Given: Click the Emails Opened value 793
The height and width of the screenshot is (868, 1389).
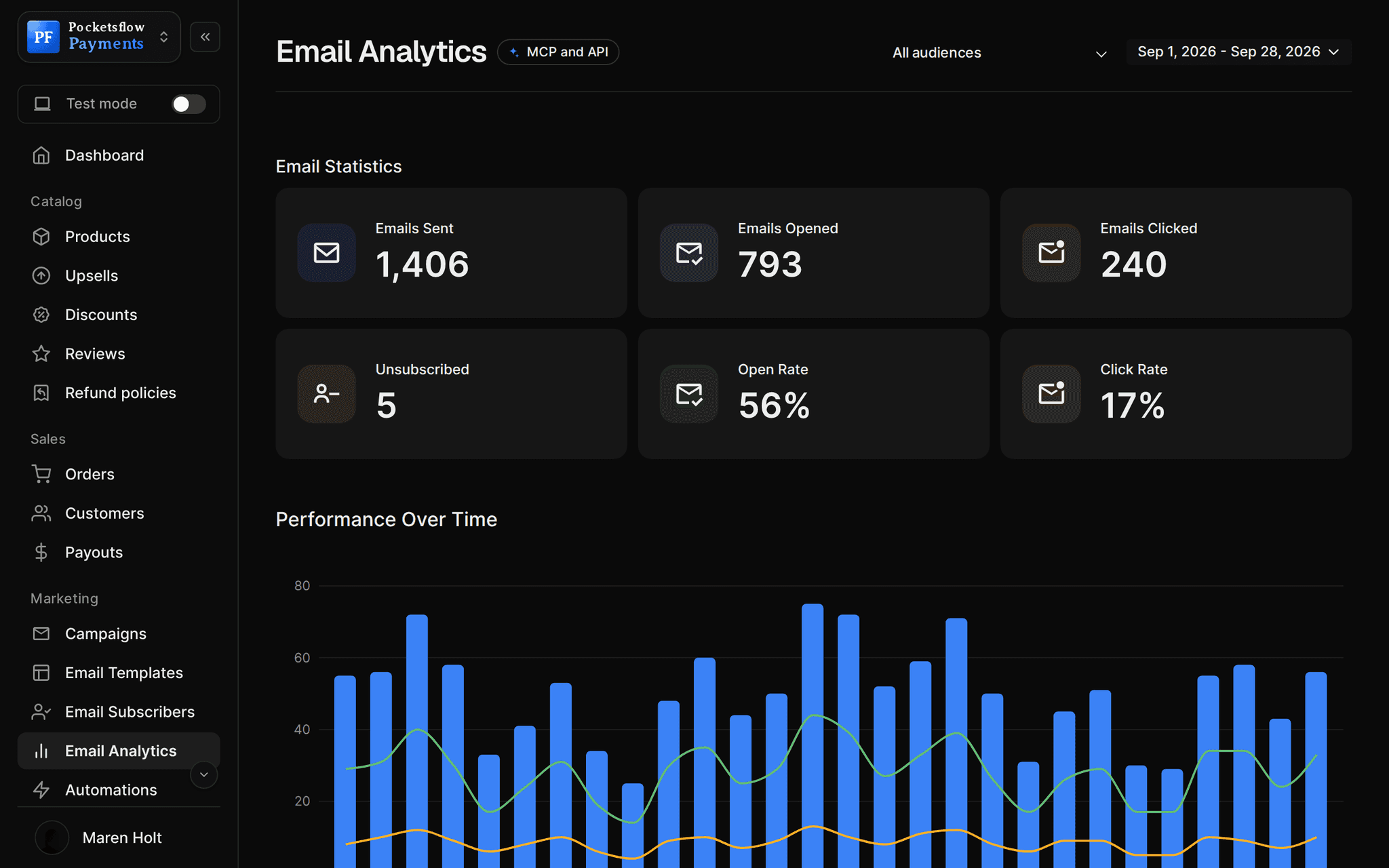Looking at the screenshot, I should [x=770, y=264].
